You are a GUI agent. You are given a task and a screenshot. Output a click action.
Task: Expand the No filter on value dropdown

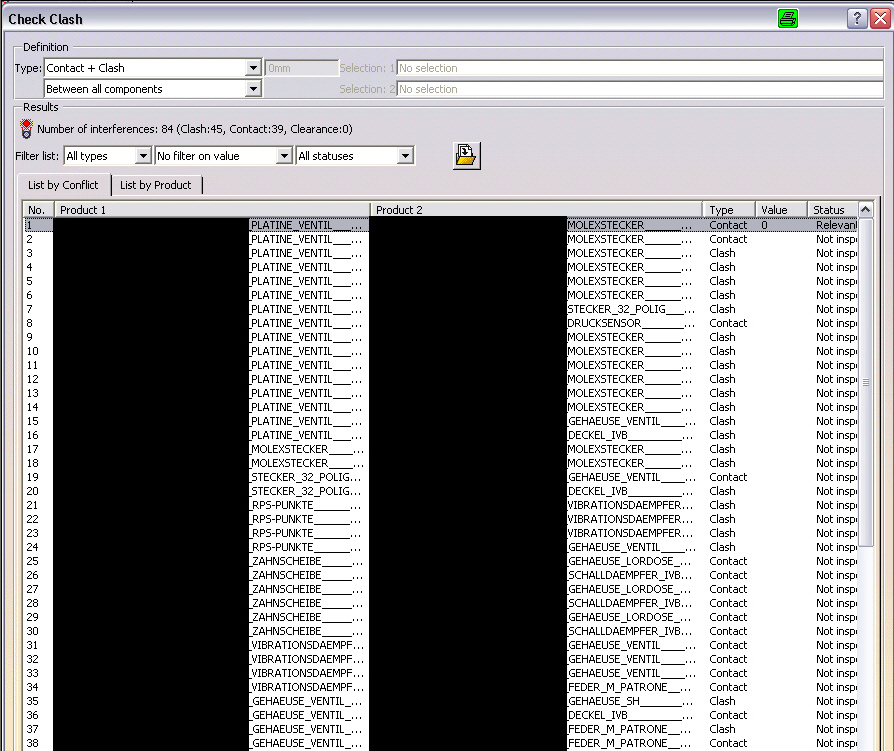click(x=284, y=156)
